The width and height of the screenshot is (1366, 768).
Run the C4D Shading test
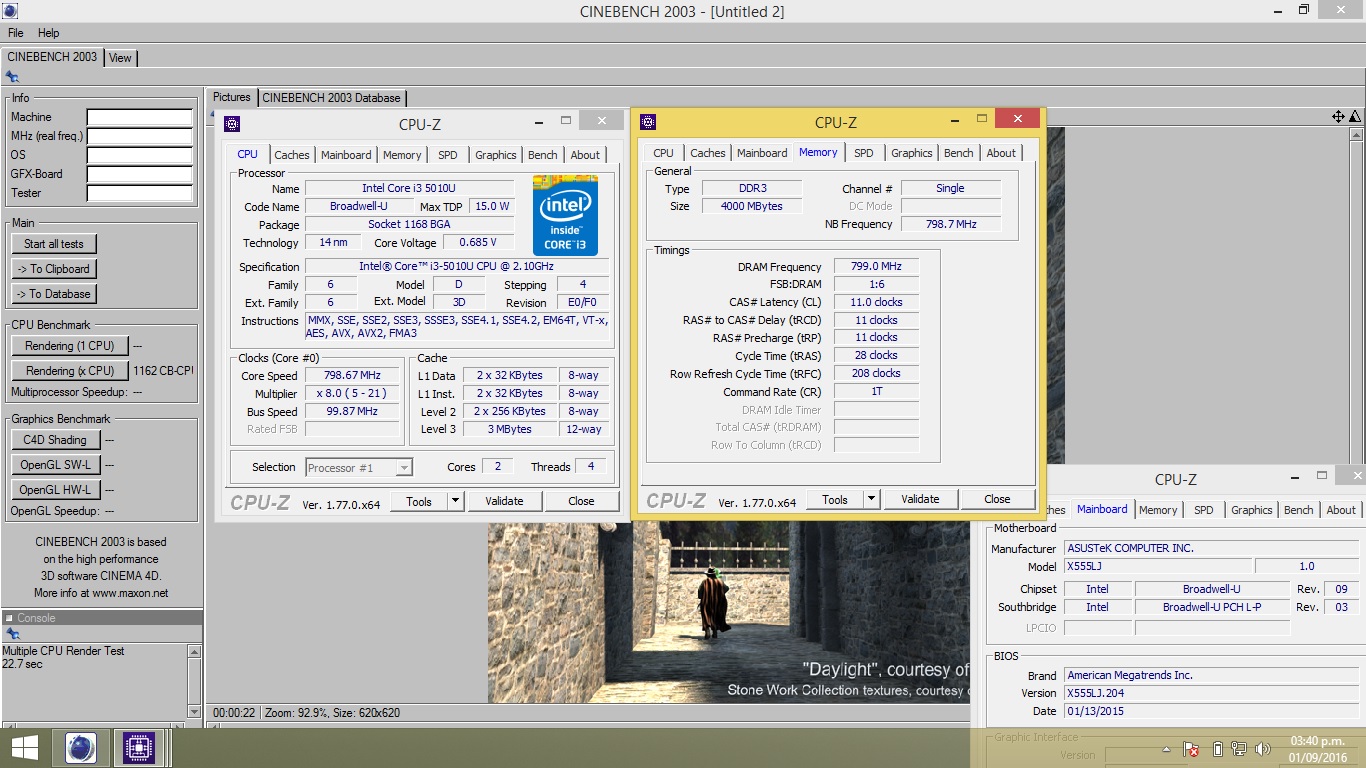[x=55, y=440]
